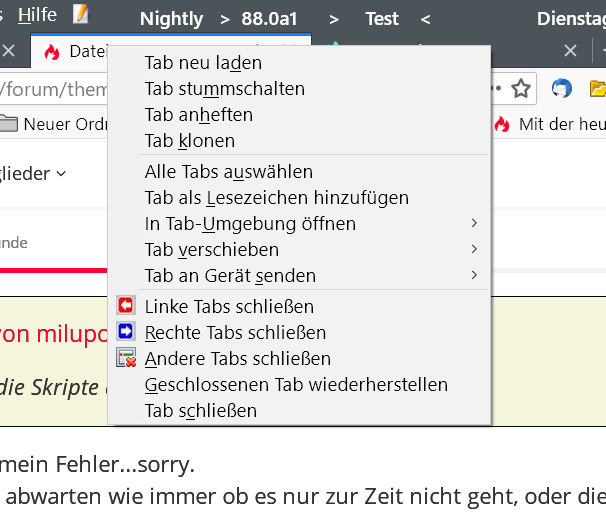Click the URL address bar field
Screen dimensions: 606x520
(x=50, y=90)
